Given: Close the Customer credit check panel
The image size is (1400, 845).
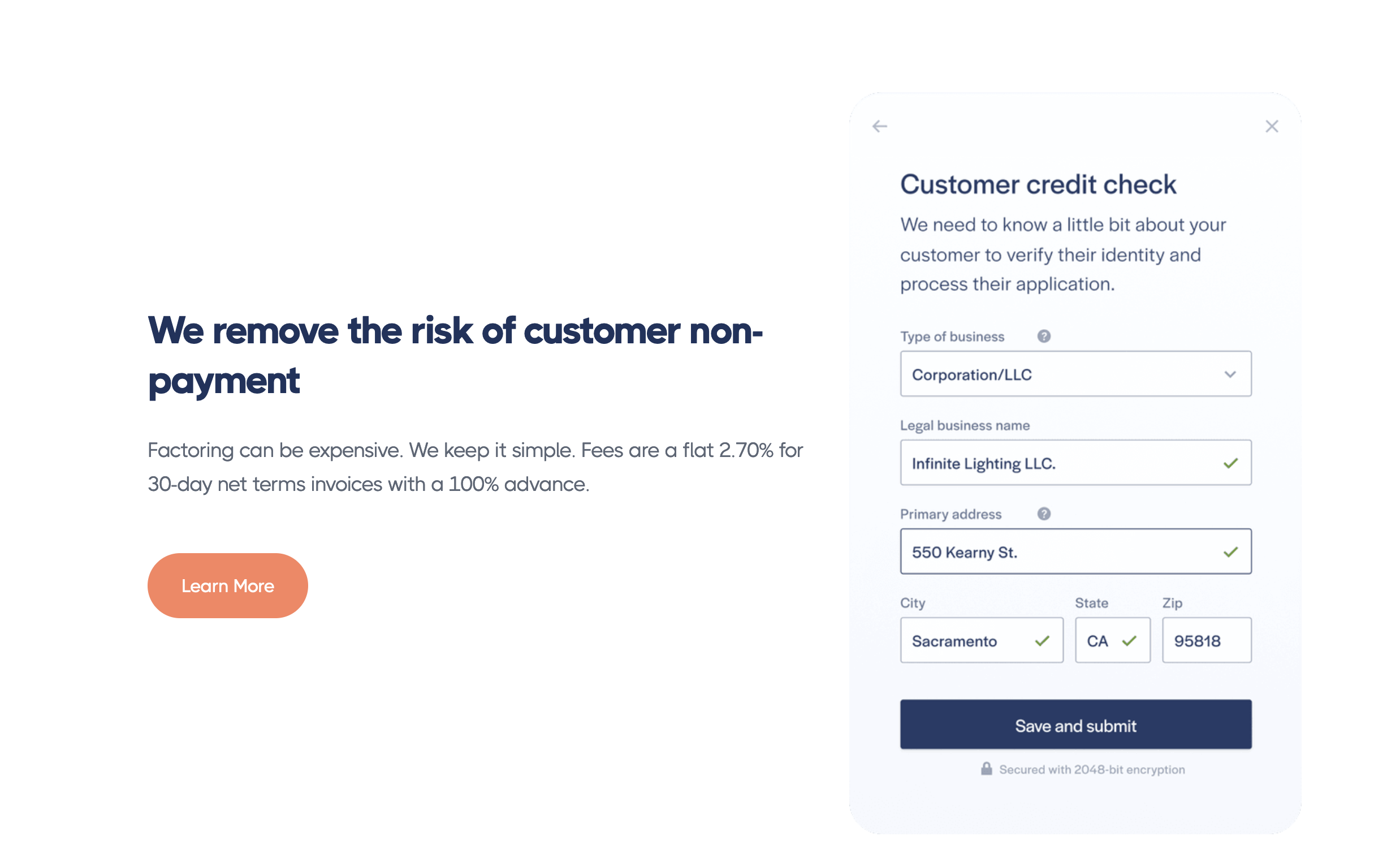Looking at the screenshot, I should tap(1272, 126).
